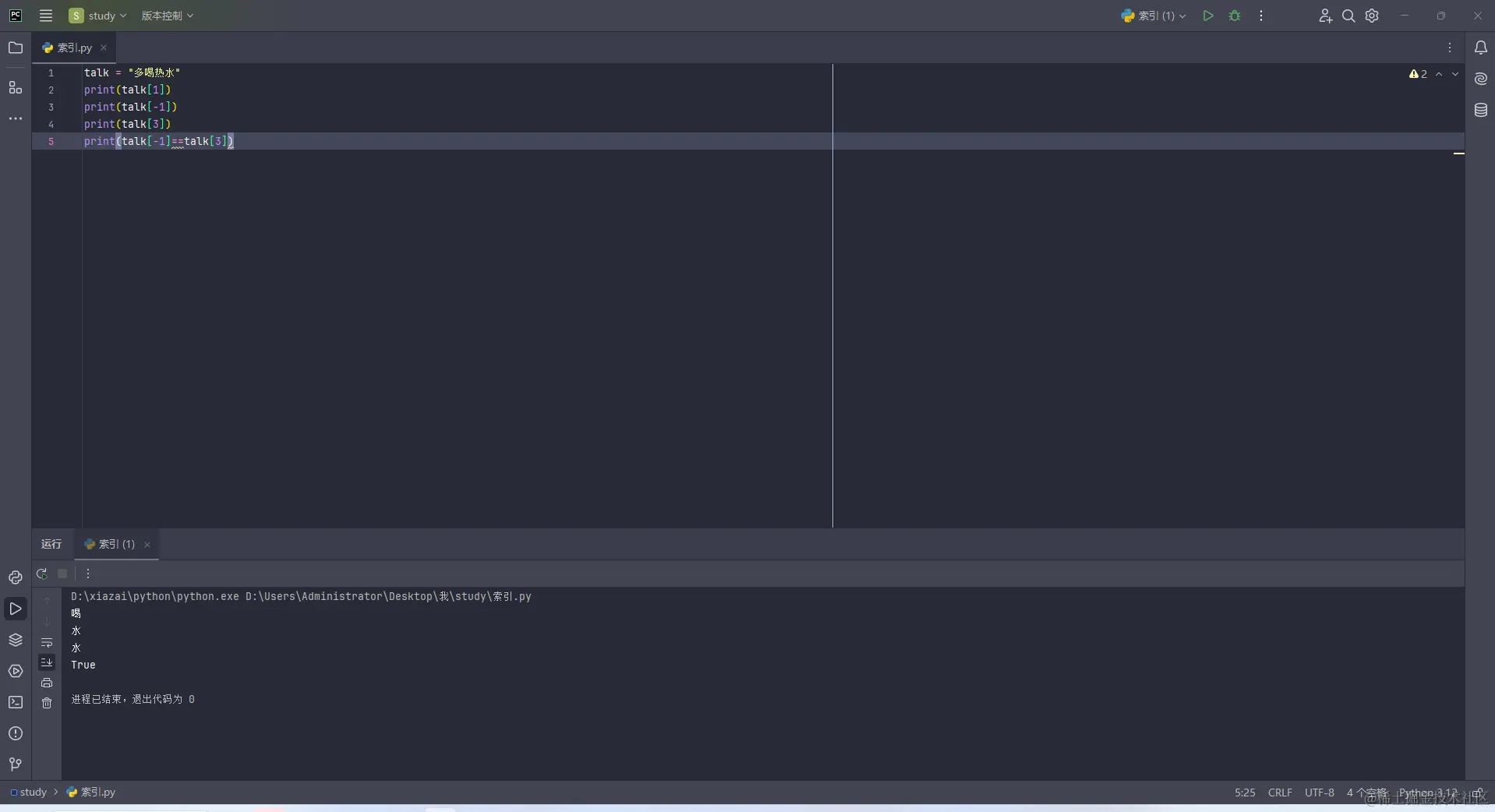Click line number 3 in gutter
This screenshot has width=1495, height=812.
click(x=51, y=107)
